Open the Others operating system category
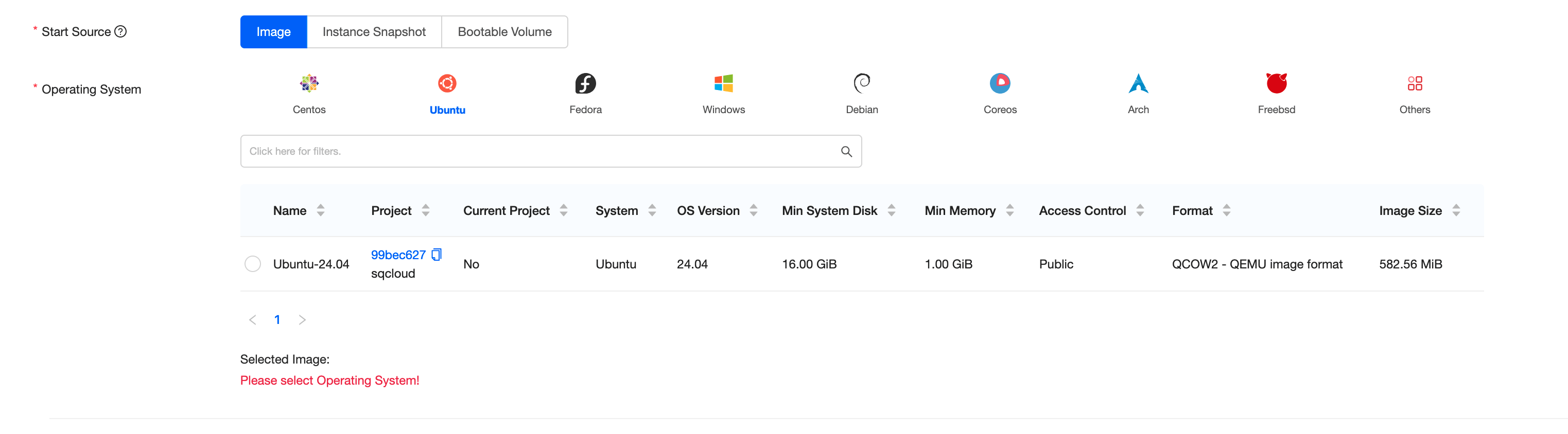 (x=1414, y=83)
